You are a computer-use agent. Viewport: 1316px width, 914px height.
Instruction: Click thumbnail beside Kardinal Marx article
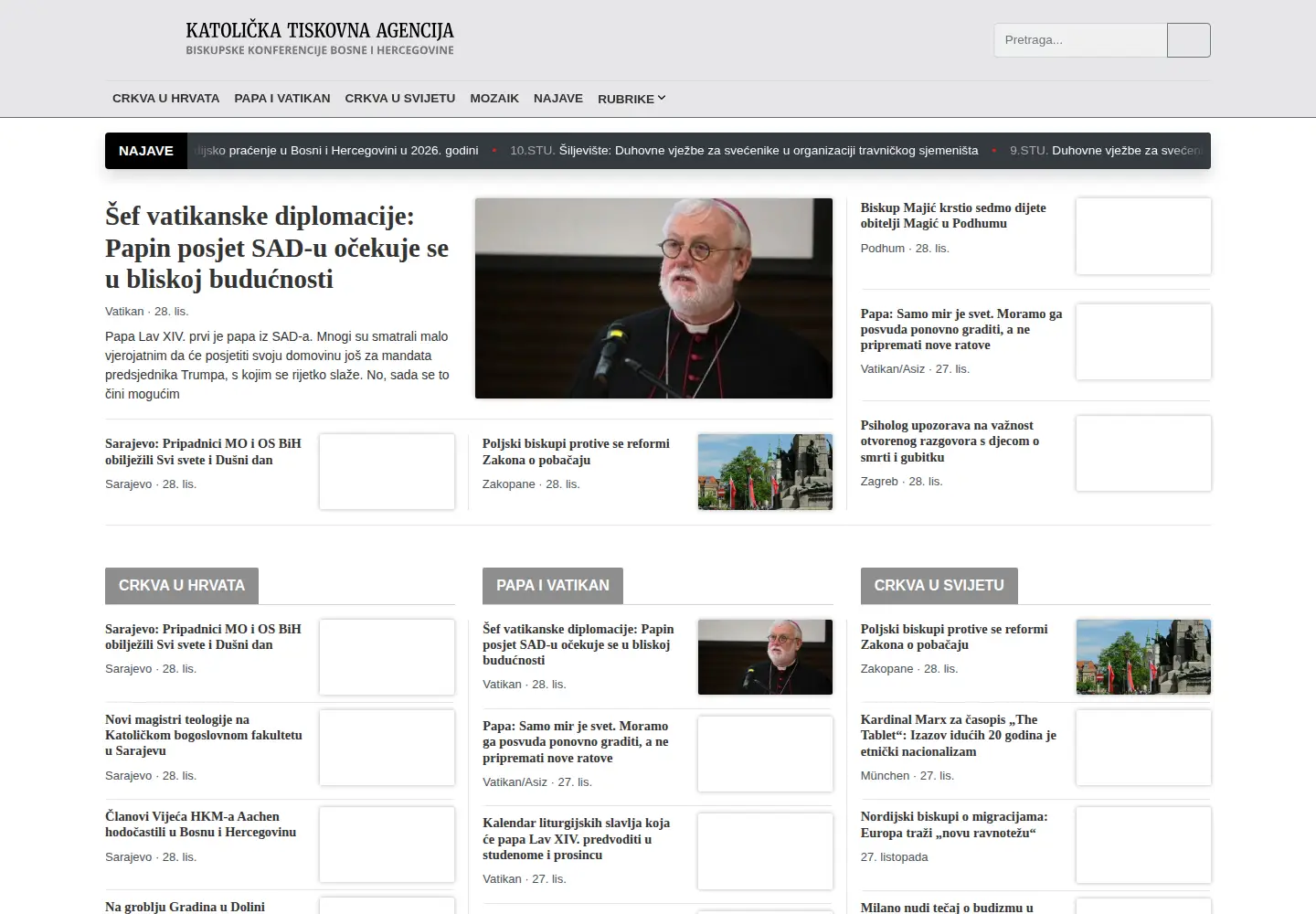point(1143,748)
